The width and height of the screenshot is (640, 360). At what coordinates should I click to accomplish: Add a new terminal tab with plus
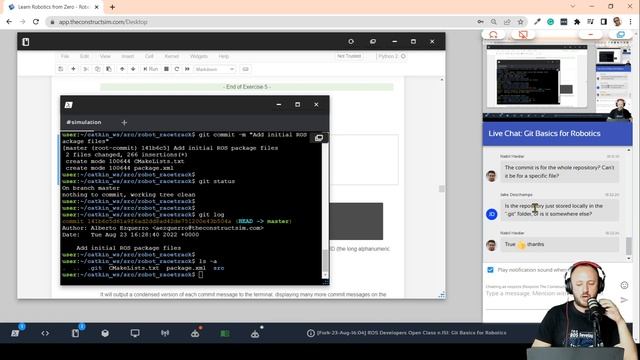pos(124,122)
